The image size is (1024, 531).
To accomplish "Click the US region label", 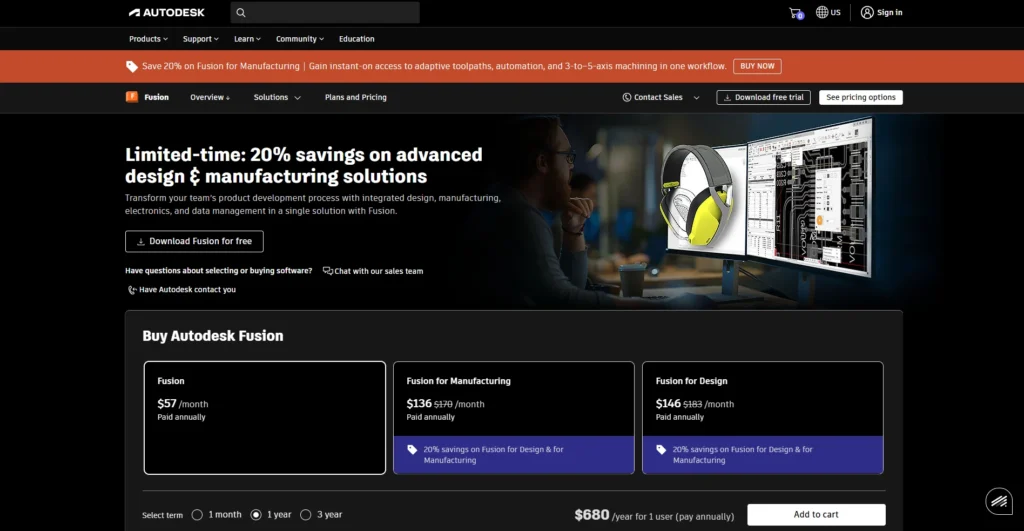I will click(835, 12).
